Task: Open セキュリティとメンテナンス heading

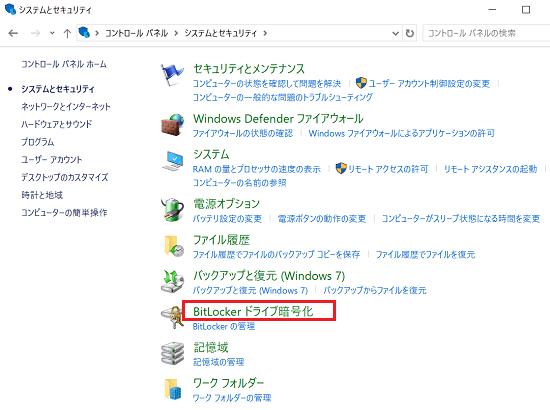Action: click(x=249, y=69)
